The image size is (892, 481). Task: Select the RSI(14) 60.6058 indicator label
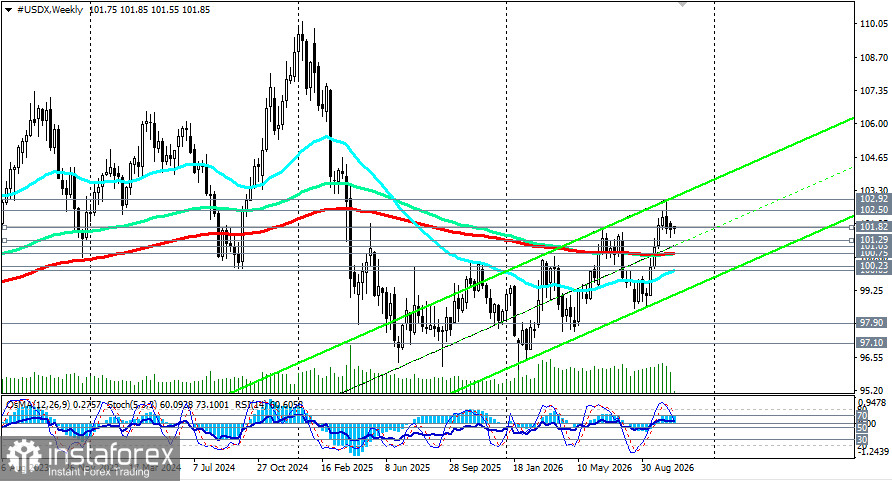[267, 404]
